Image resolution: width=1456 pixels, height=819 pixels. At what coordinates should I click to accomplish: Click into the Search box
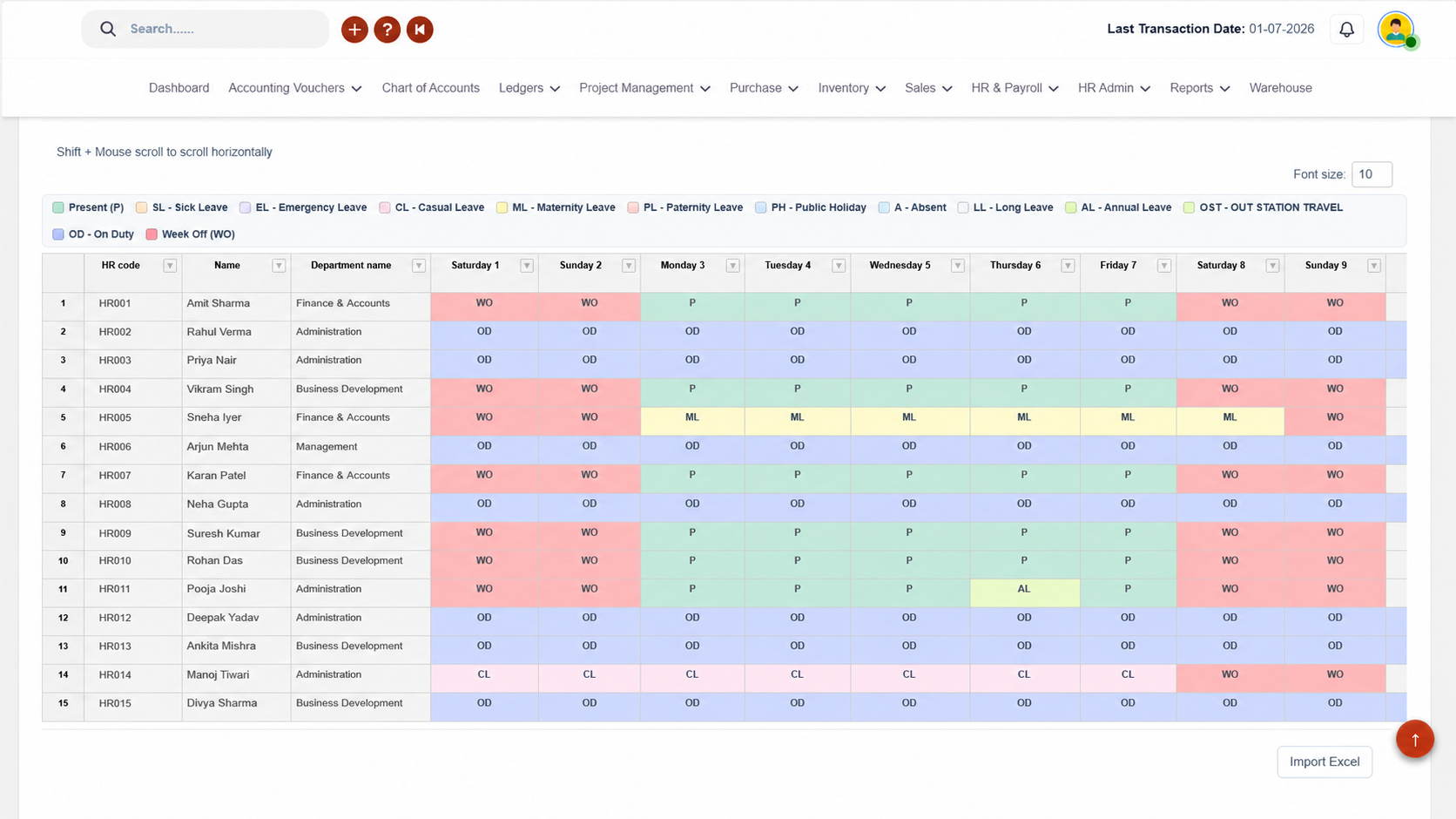(205, 30)
